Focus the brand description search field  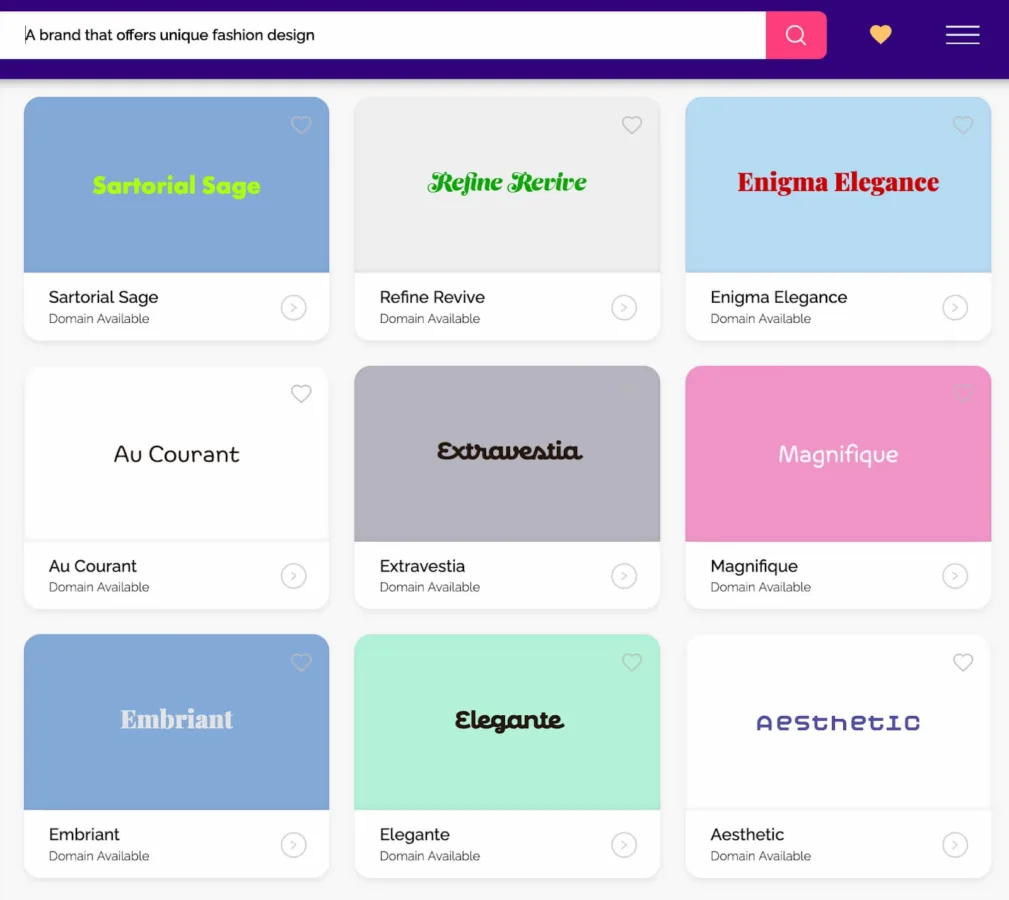[383, 35]
